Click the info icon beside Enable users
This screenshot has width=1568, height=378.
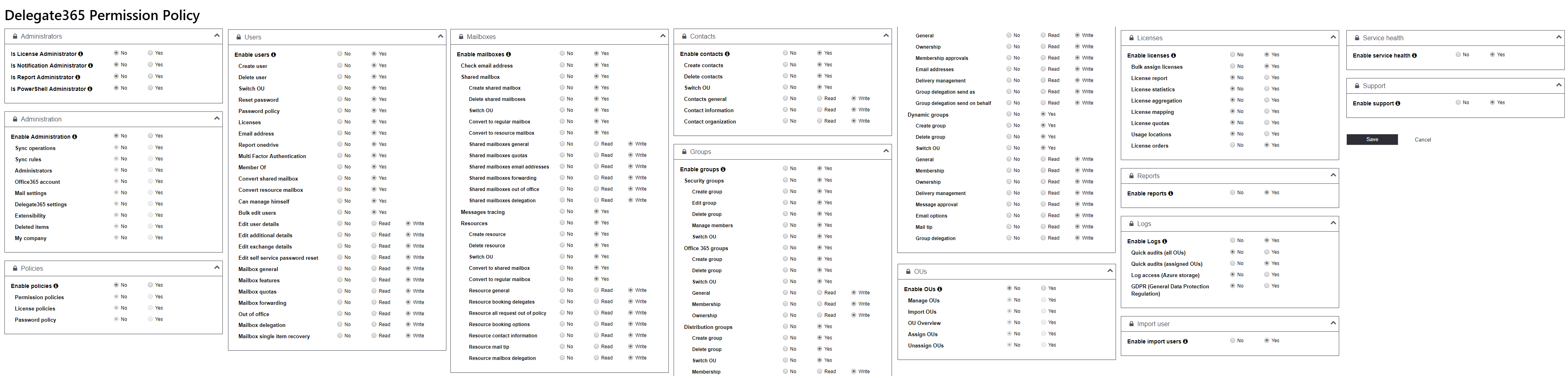pos(273,55)
